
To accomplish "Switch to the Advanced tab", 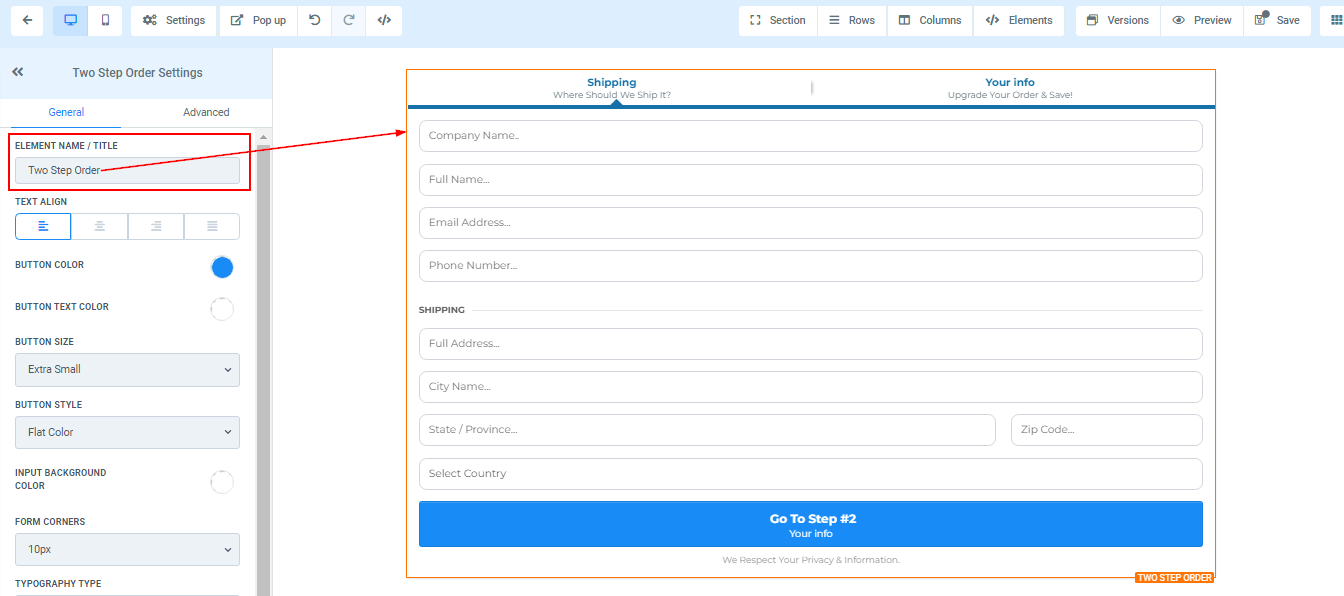I will click(206, 112).
